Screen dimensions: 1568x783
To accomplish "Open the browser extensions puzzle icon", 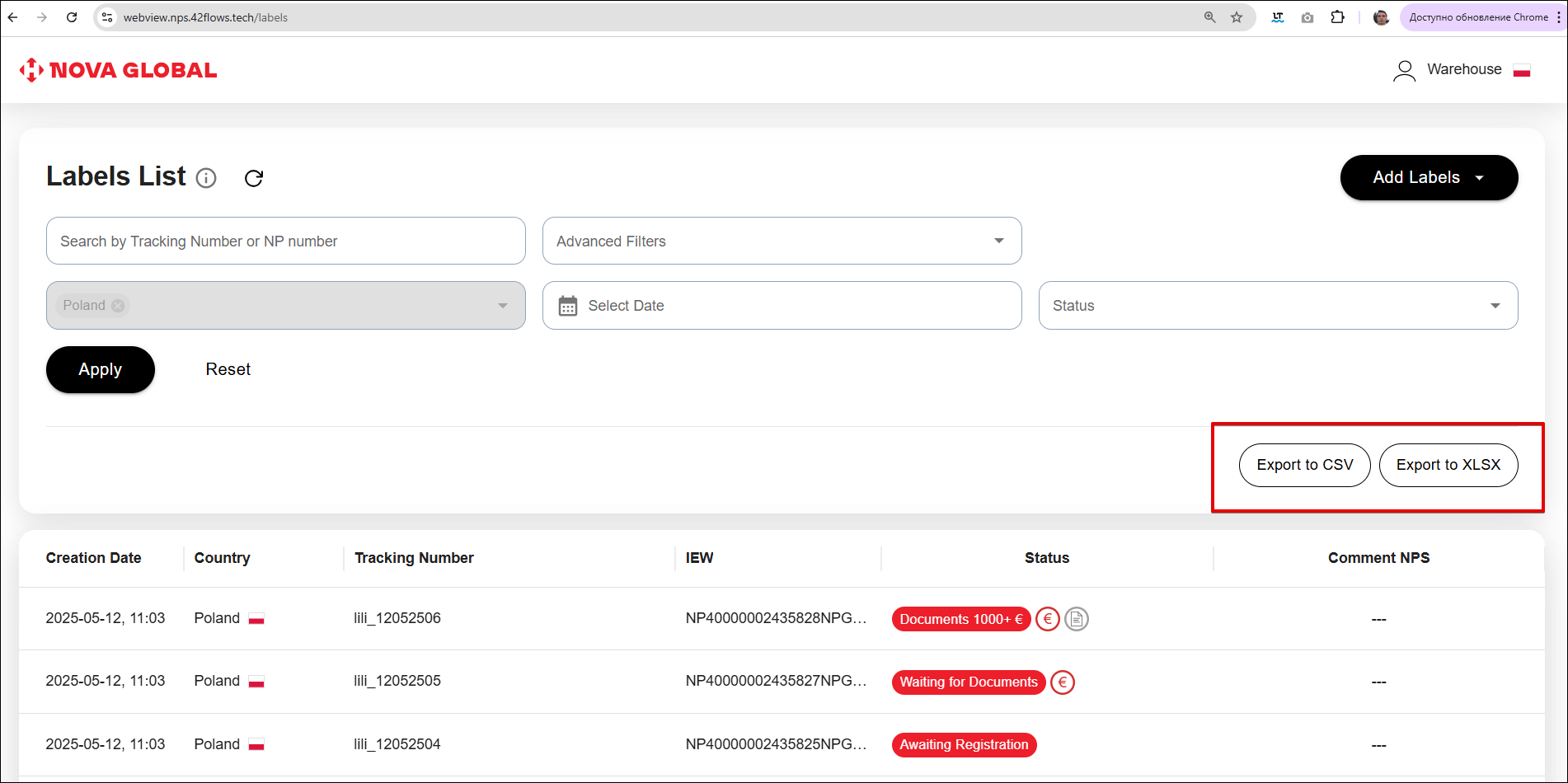I will [1337, 17].
